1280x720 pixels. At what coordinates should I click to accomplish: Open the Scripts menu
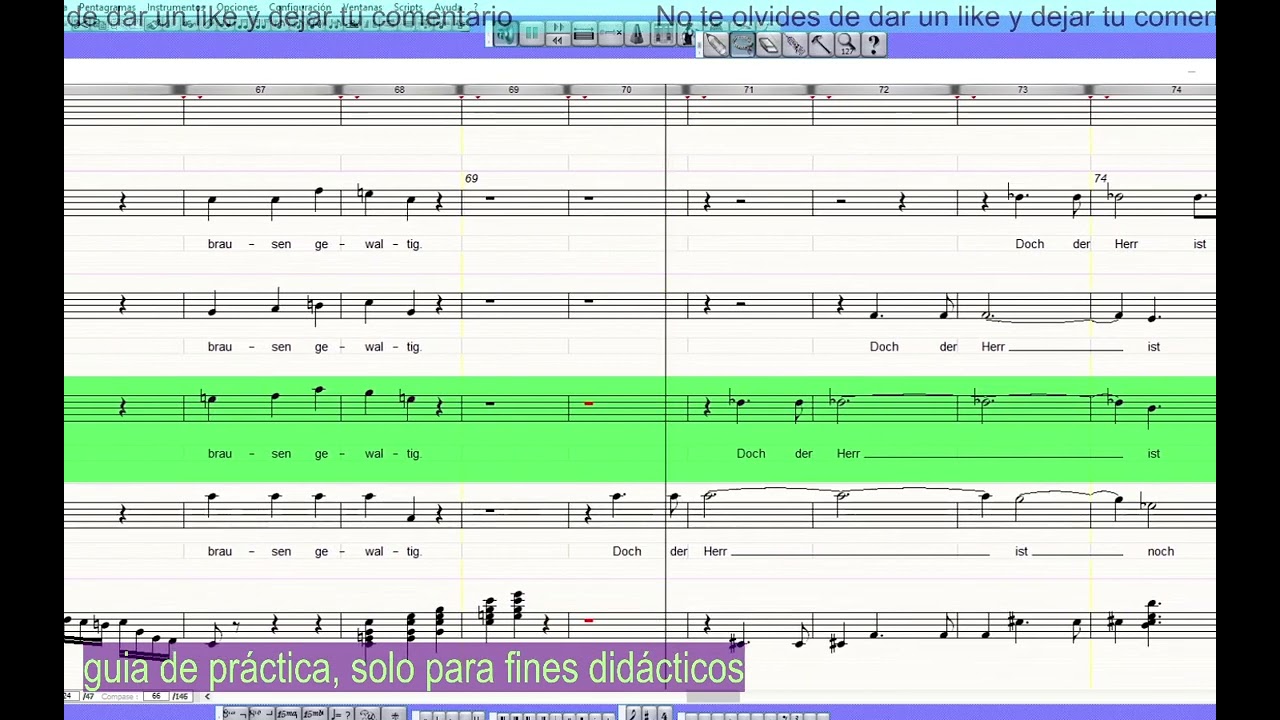click(408, 8)
